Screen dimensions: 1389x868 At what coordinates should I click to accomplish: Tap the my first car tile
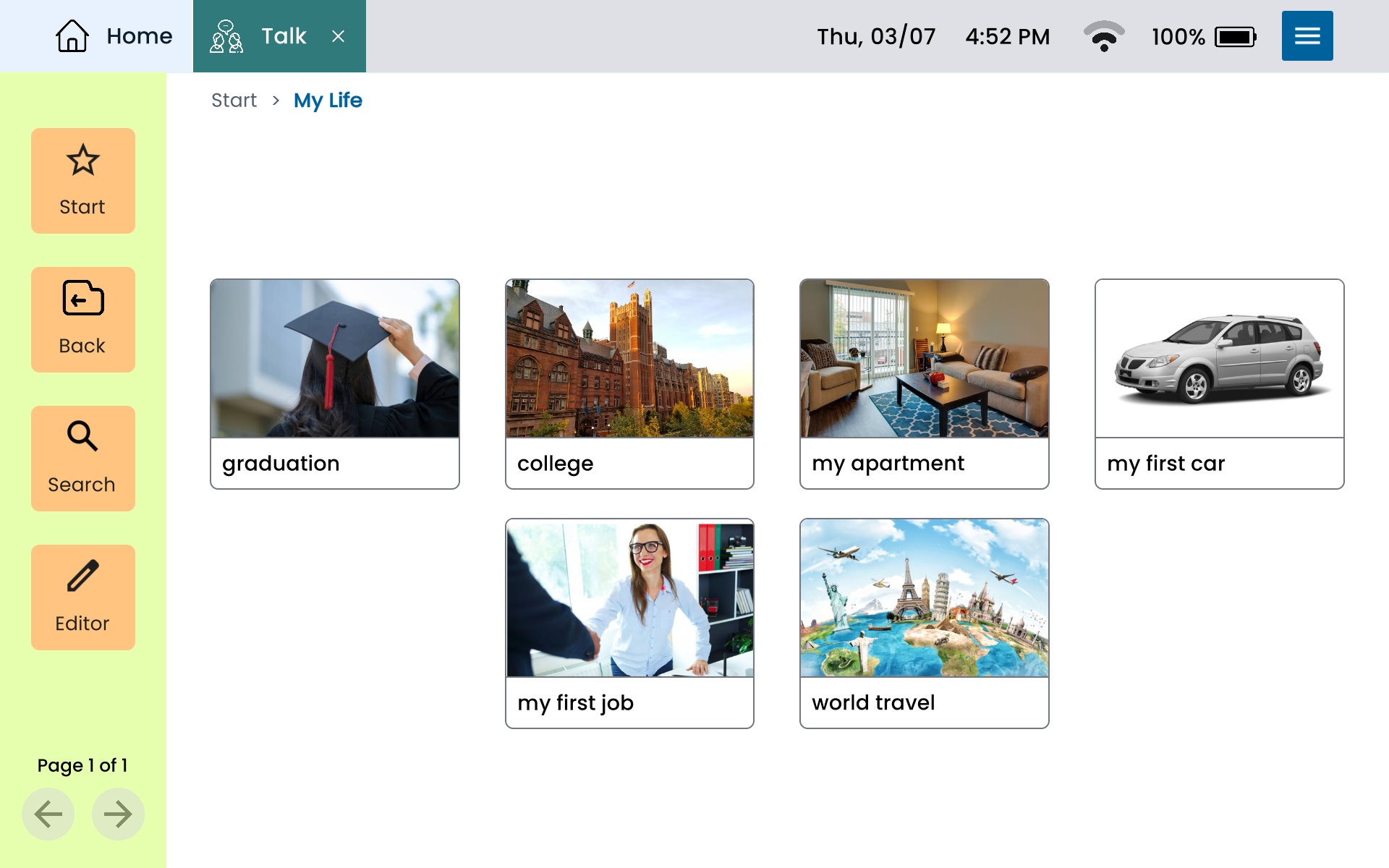(x=1219, y=383)
